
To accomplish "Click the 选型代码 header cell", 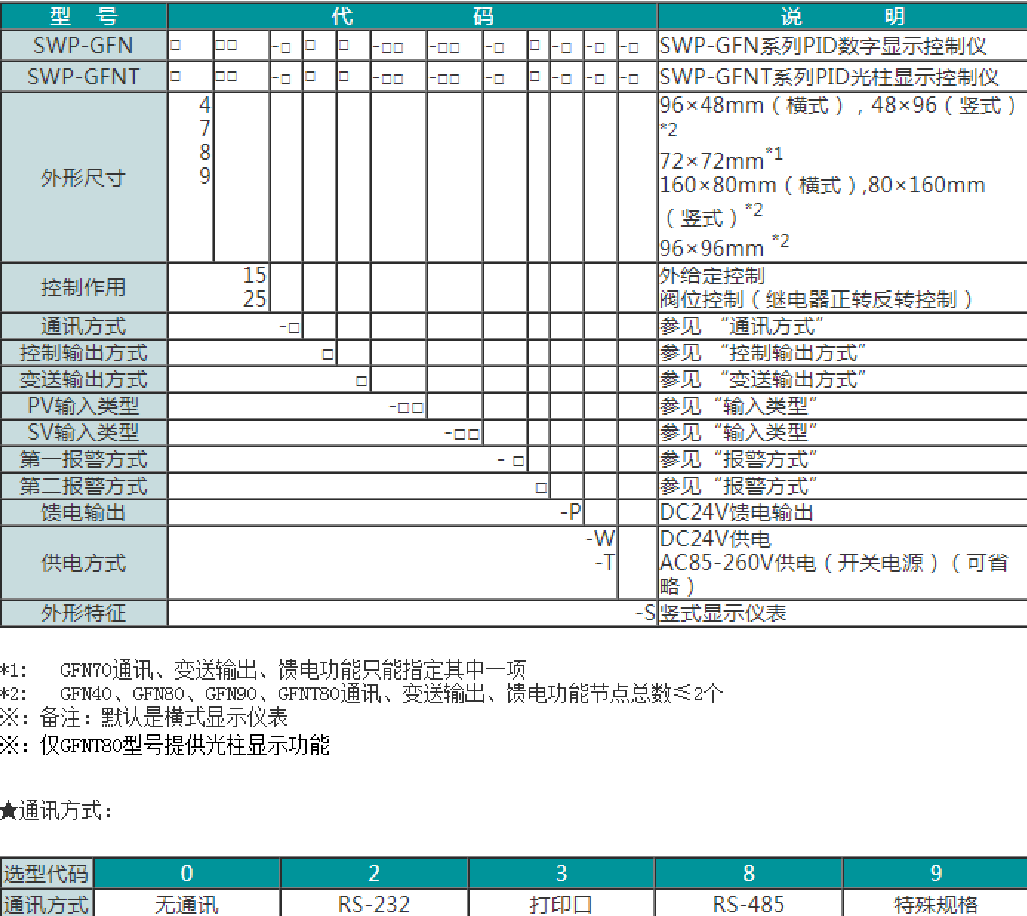I will point(46,873).
